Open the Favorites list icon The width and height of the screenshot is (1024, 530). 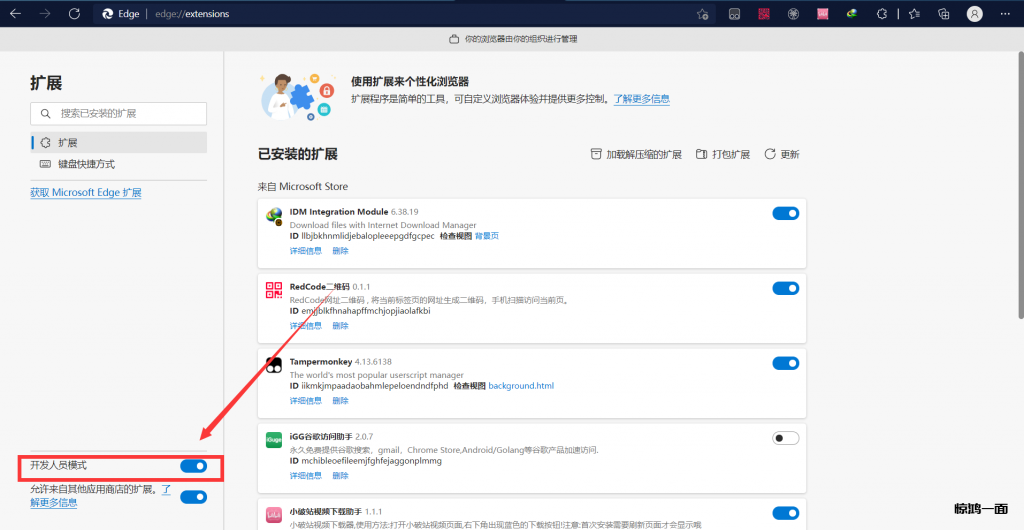914,14
